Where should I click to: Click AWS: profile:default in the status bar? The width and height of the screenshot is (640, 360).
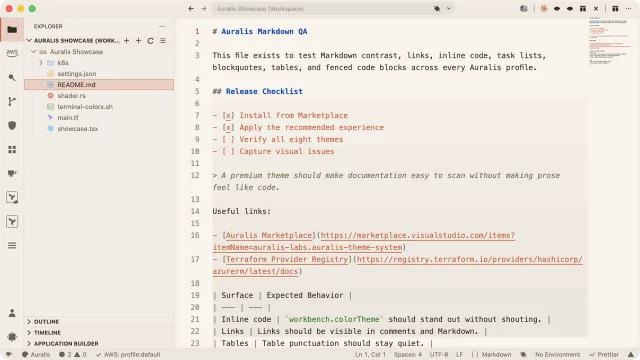(128, 354)
